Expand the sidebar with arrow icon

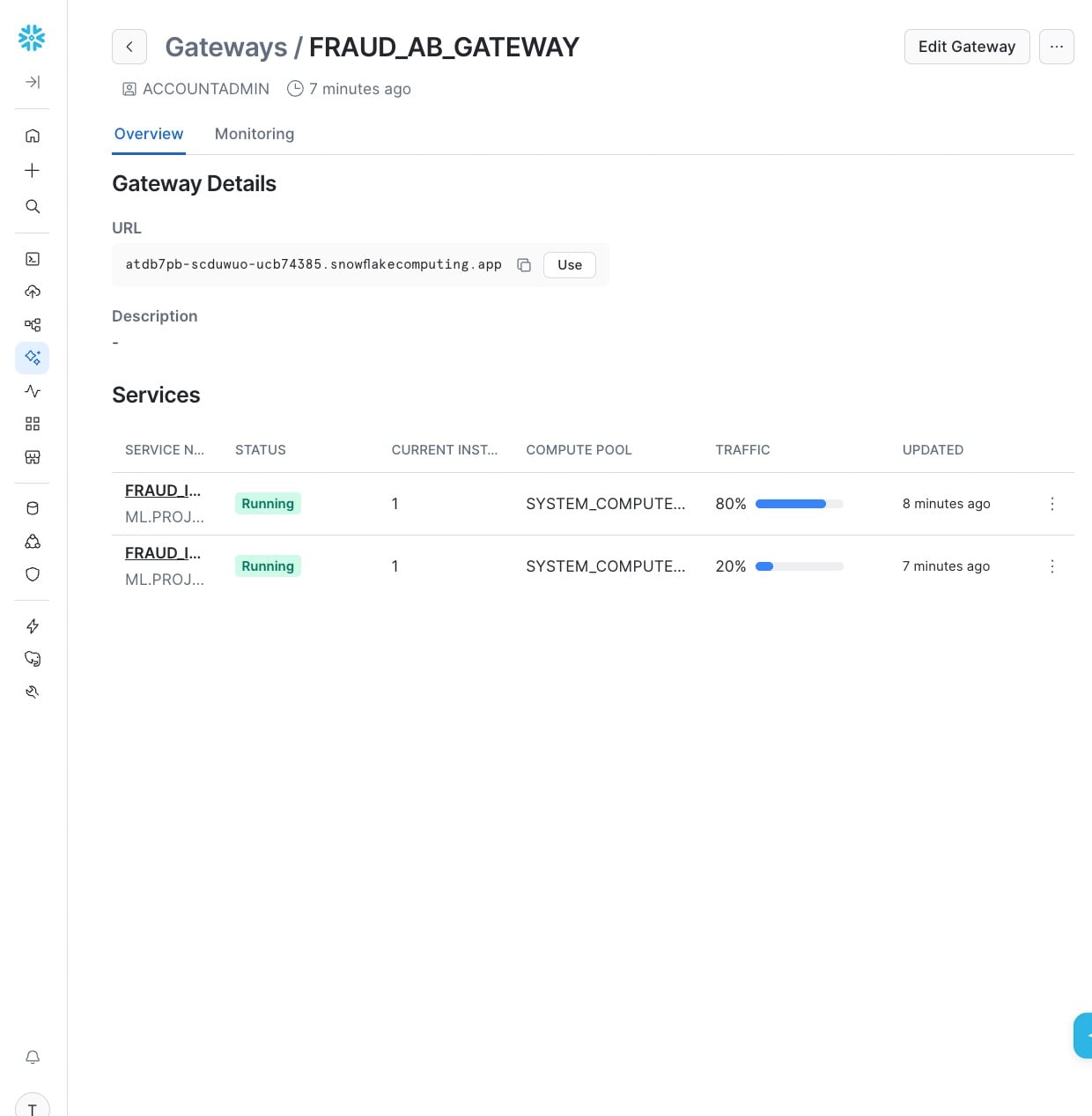point(33,82)
